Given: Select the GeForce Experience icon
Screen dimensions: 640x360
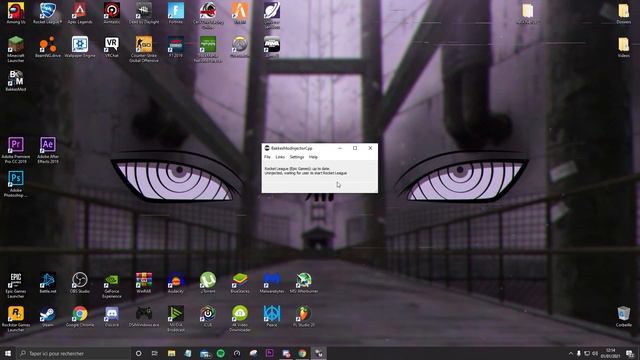Looking at the screenshot, I should coord(111,285).
